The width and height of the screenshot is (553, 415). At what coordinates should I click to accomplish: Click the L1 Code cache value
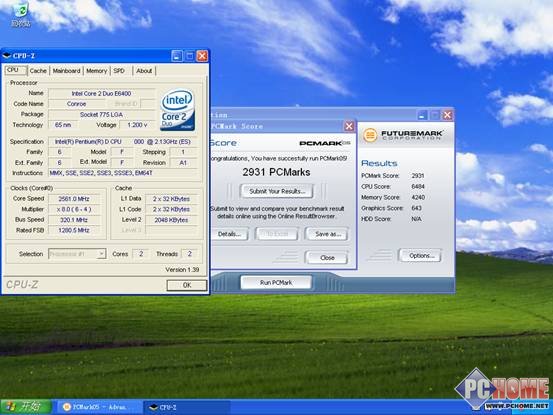pos(171,209)
